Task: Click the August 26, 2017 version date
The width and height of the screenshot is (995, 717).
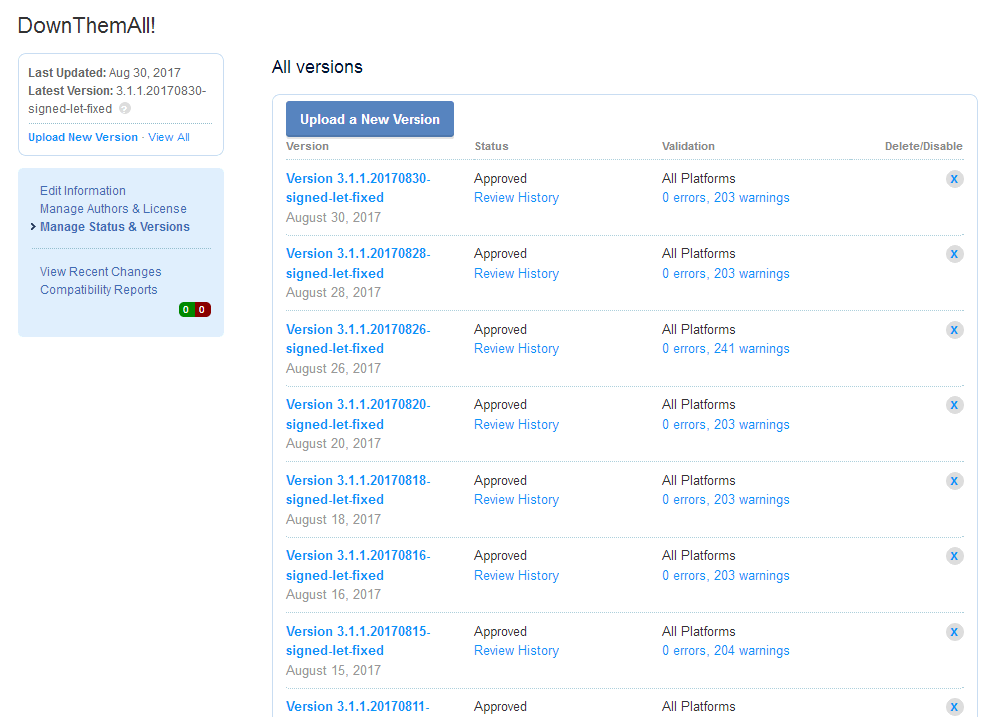Action: tap(333, 369)
